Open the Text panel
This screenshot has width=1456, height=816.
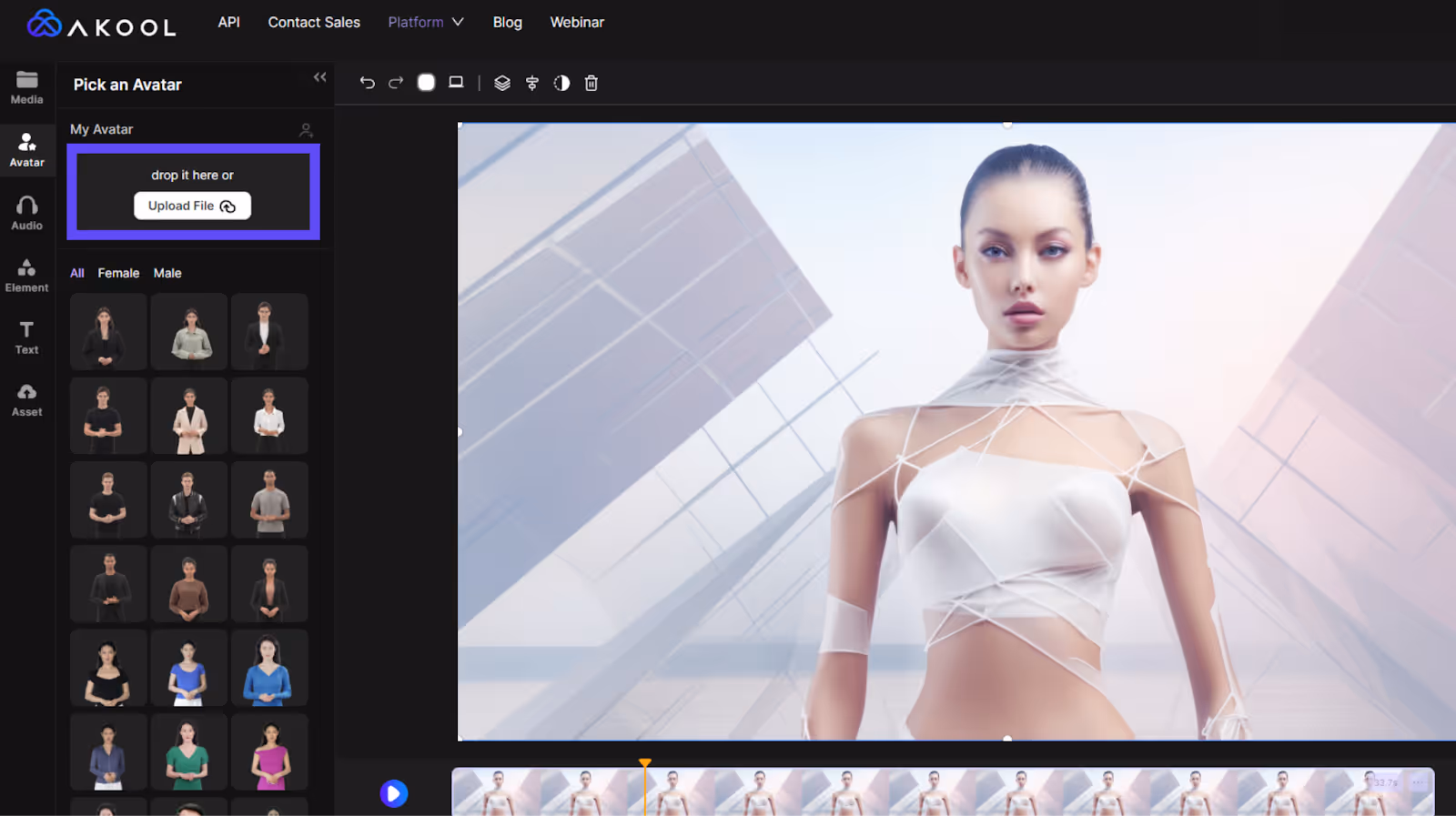coord(27,337)
